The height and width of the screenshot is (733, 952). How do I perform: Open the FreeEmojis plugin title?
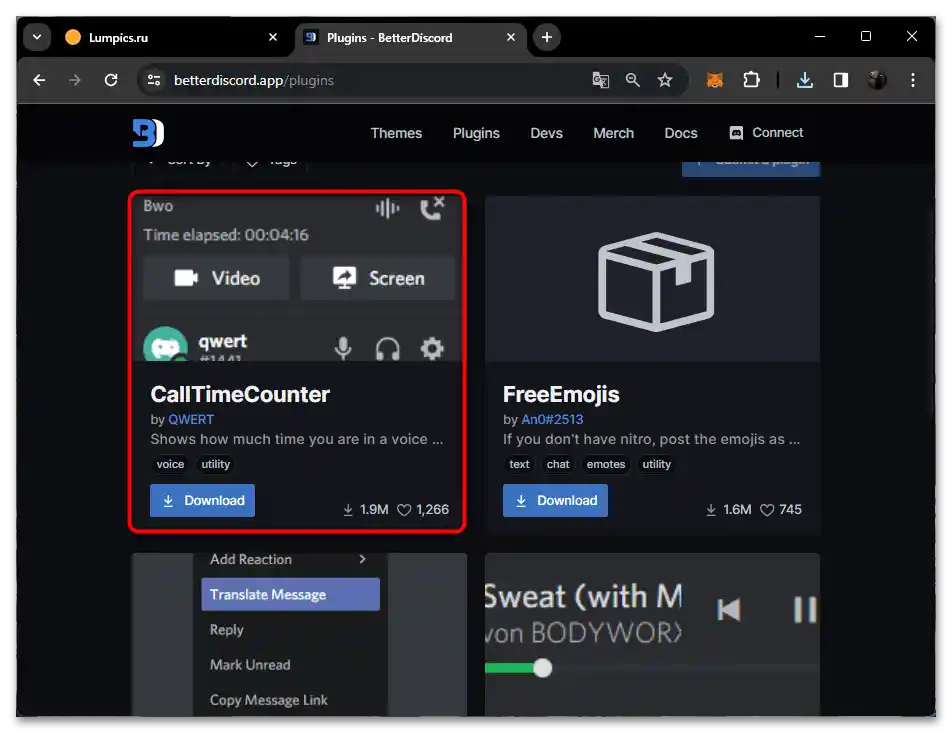tap(561, 394)
